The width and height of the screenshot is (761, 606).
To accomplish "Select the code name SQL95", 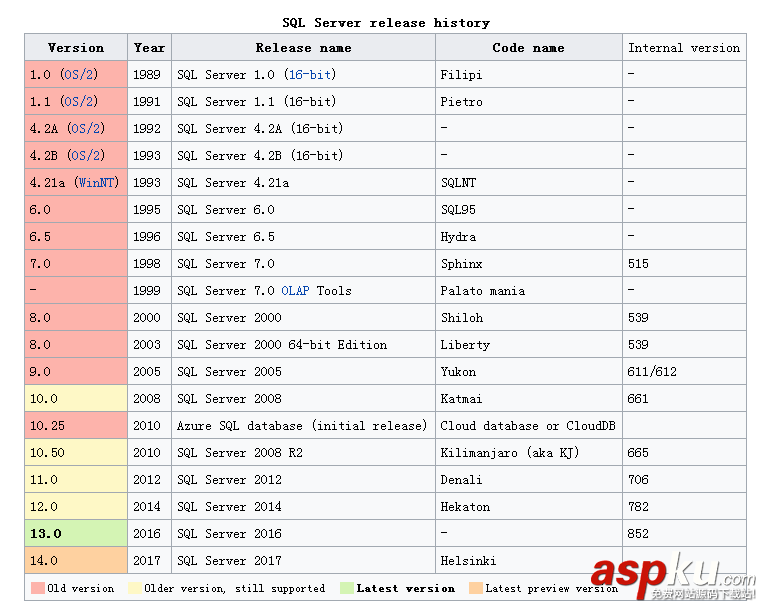I will [x=458, y=210].
